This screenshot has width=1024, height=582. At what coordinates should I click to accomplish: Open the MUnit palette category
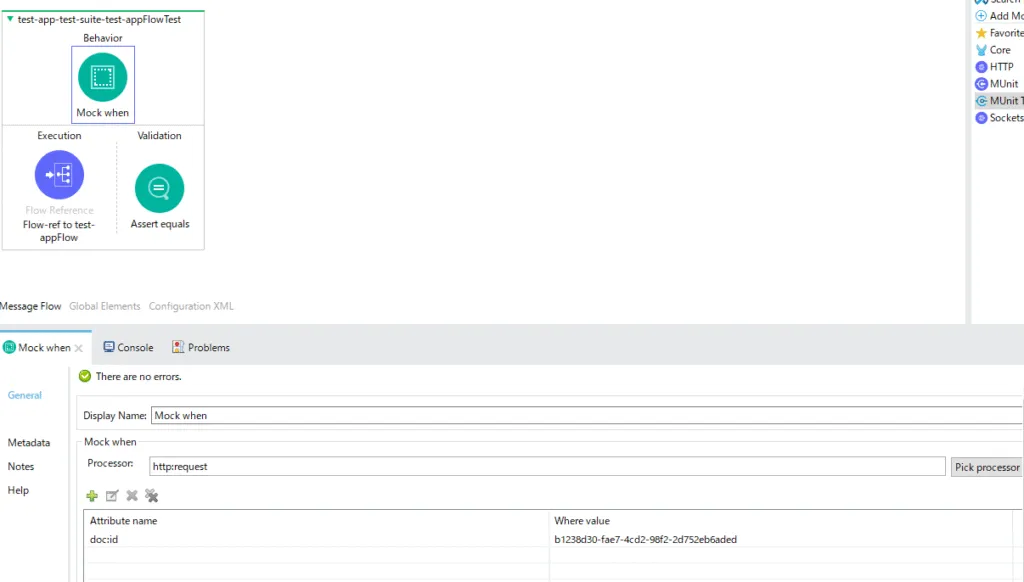coord(997,84)
